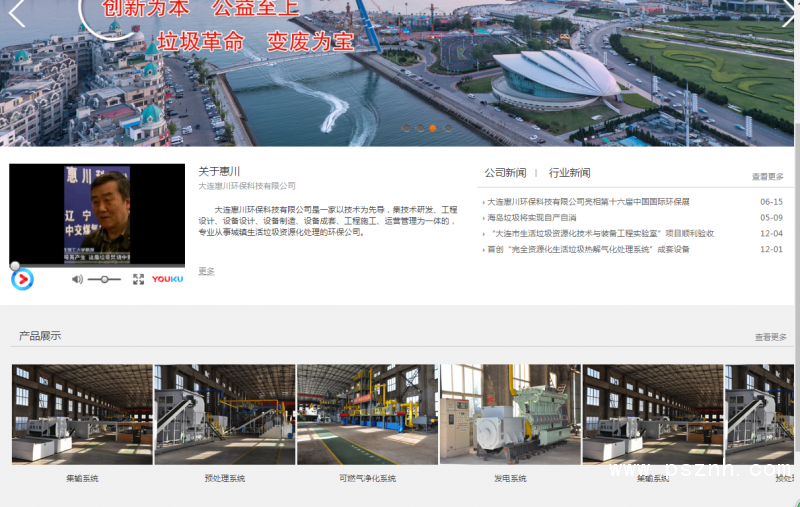Screen dimensions: 800x507
Task: Click 查看更多 in the news section
Action: coord(767,177)
